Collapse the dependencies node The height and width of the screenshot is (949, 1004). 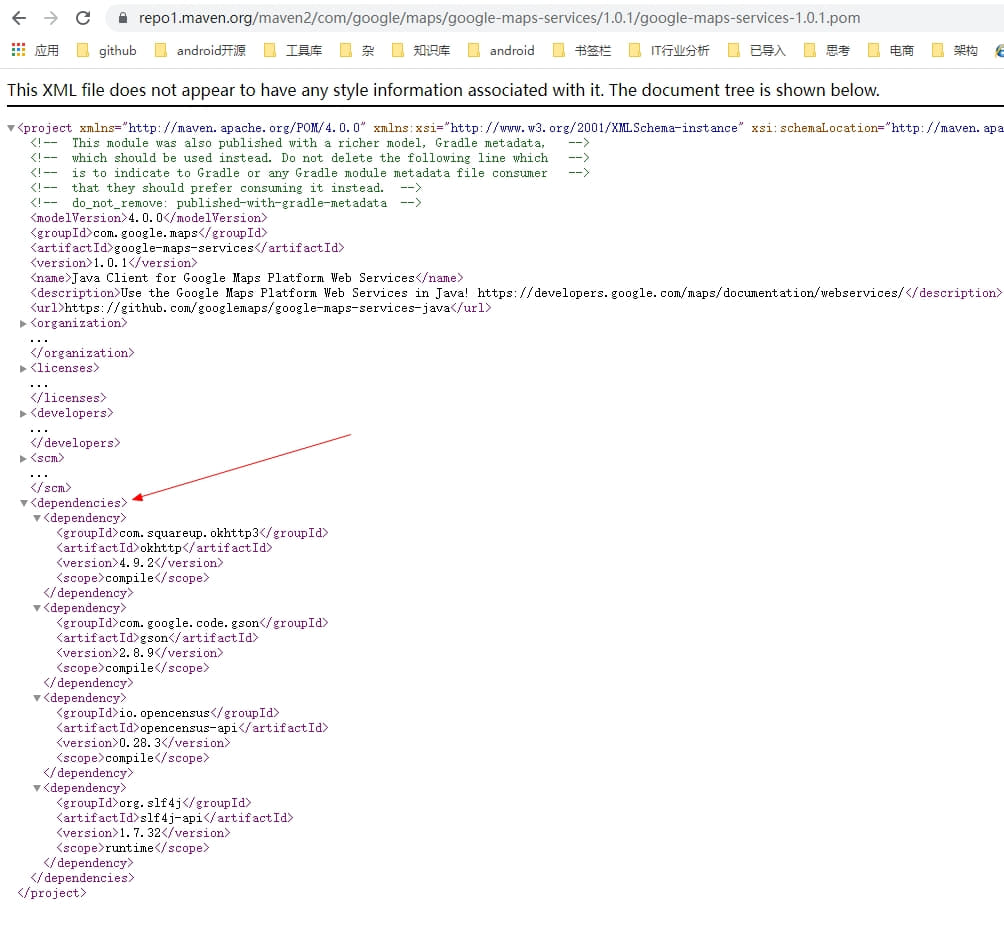pyautogui.click(x=24, y=504)
